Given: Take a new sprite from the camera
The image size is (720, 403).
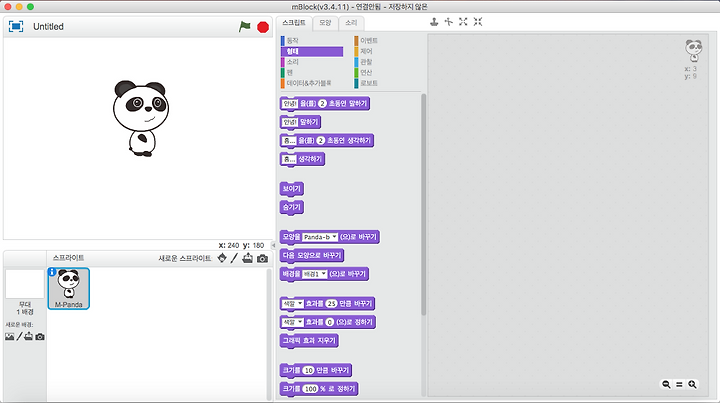Looking at the screenshot, I should [x=262, y=259].
